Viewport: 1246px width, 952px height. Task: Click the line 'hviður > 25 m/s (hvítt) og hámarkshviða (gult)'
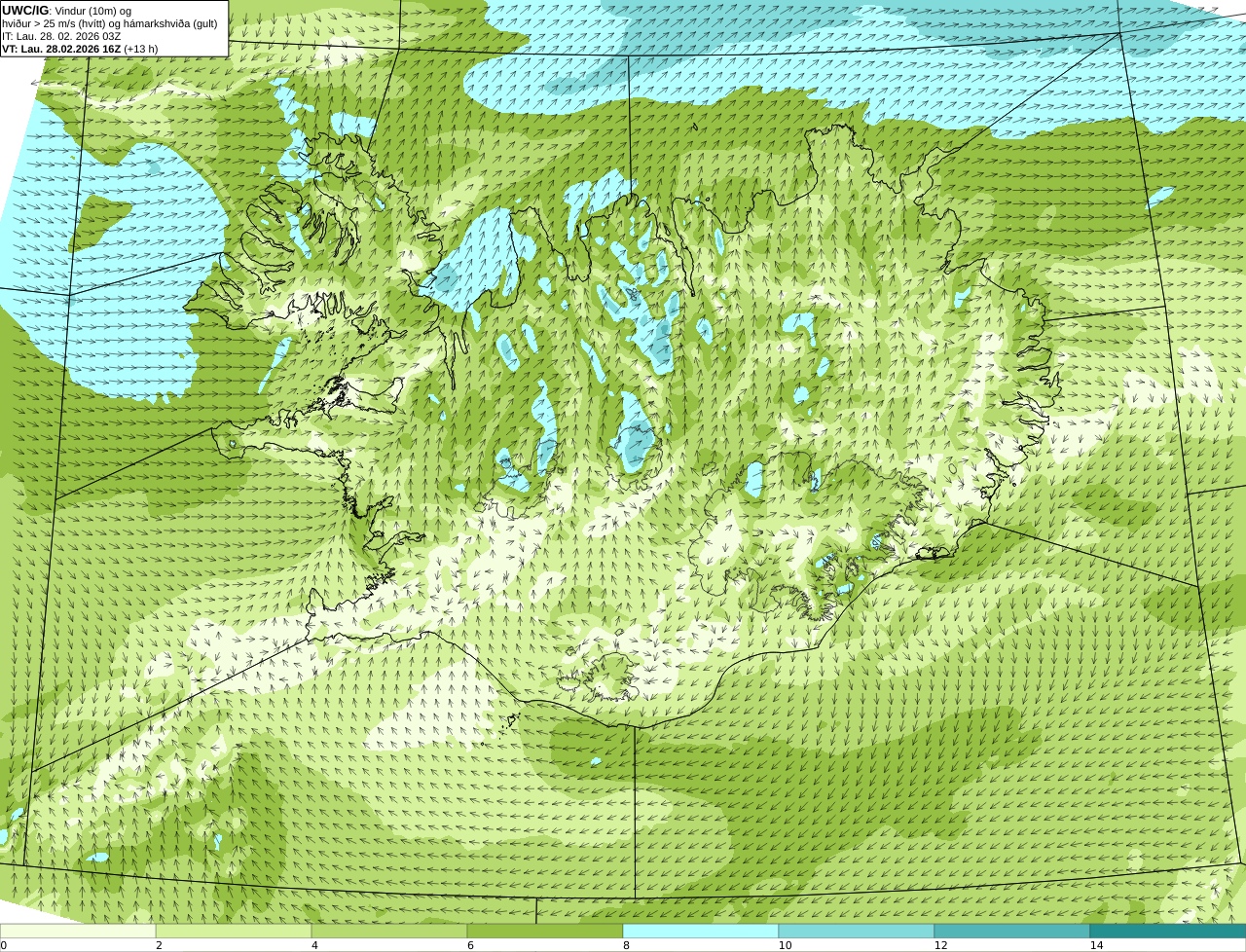pos(110,23)
